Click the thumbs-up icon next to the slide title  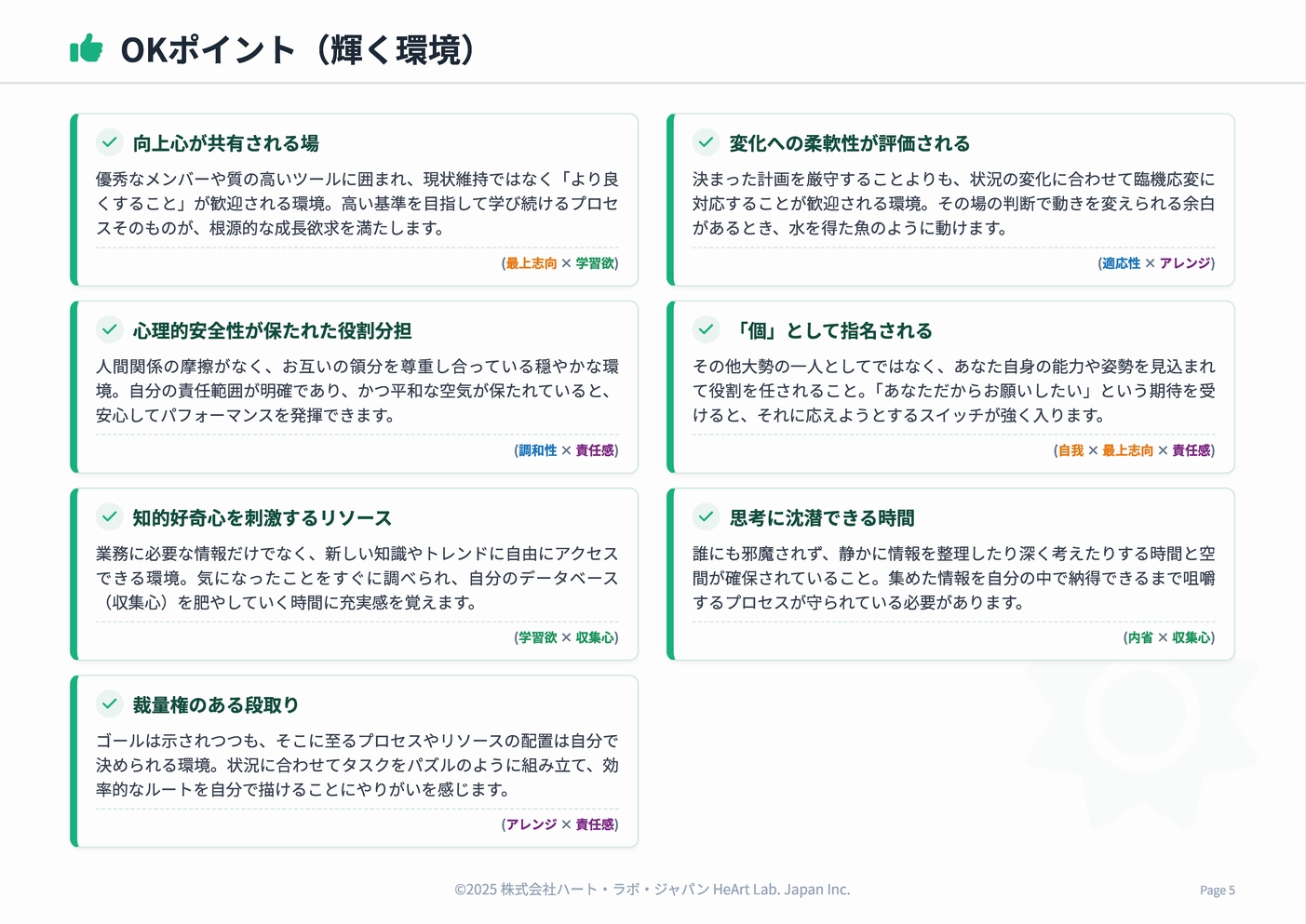(x=86, y=48)
